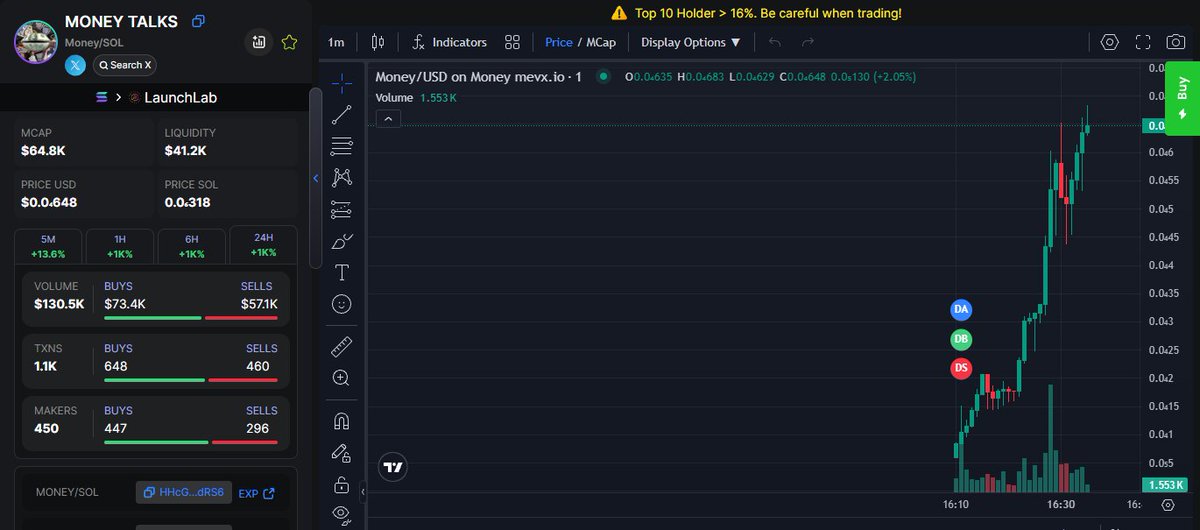Open the MONEY TALKS token avatar

click(35, 40)
